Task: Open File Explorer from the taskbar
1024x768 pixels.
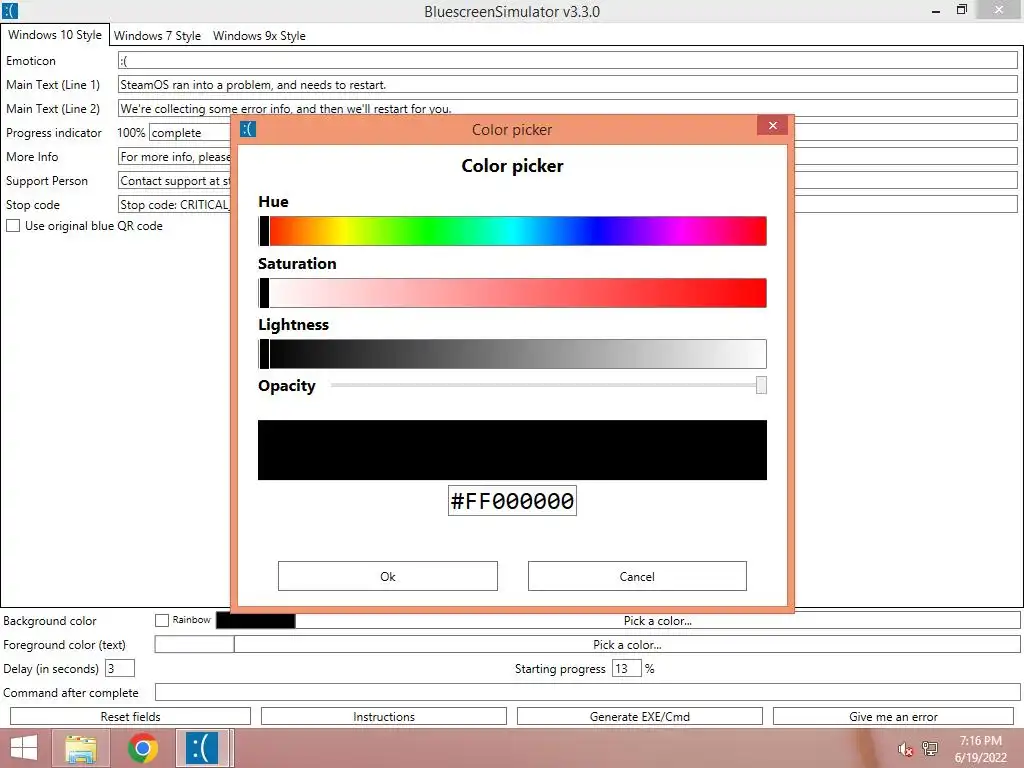Action: coord(81,748)
